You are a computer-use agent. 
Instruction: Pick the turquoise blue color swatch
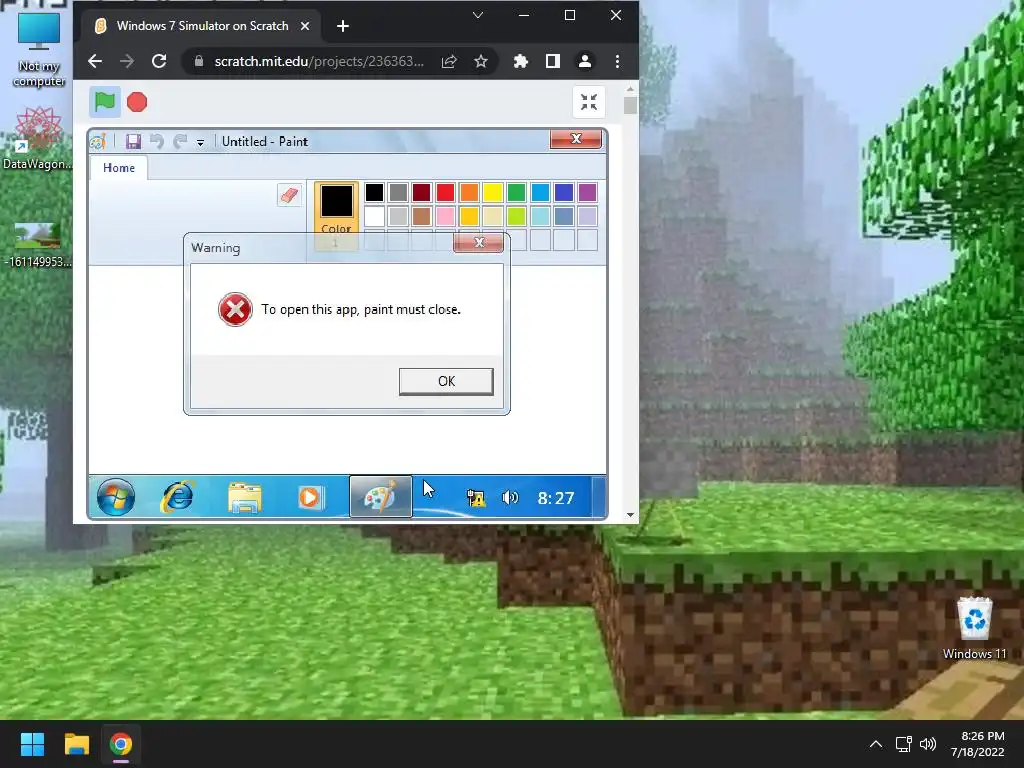click(540, 192)
